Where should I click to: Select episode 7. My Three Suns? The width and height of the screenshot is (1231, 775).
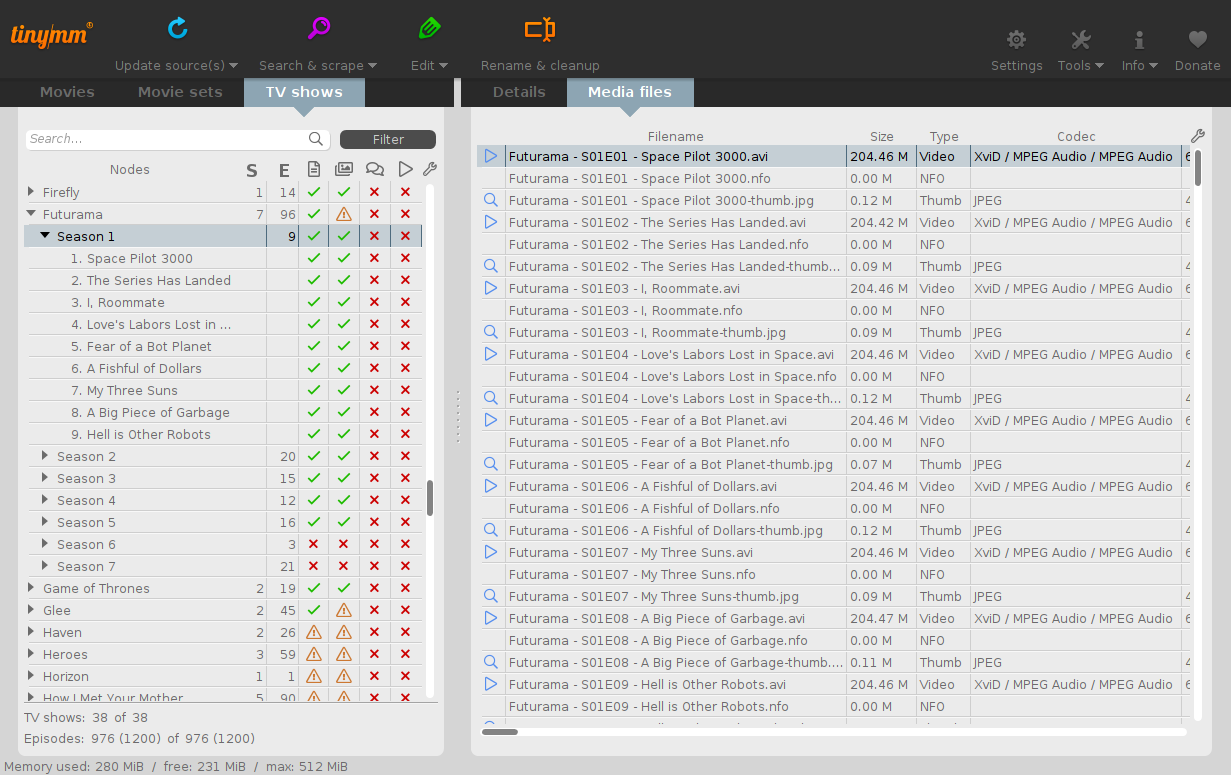point(224,390)
